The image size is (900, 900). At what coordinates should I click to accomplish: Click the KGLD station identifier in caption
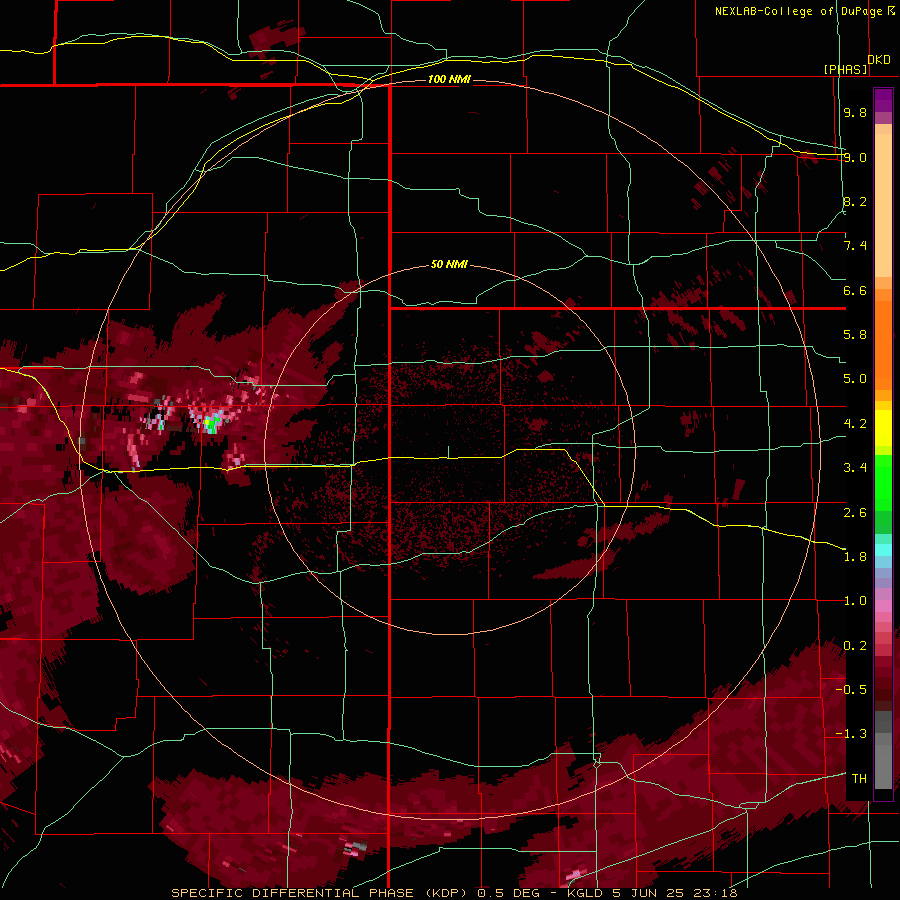pyautogui.click(x=586, y=893)
